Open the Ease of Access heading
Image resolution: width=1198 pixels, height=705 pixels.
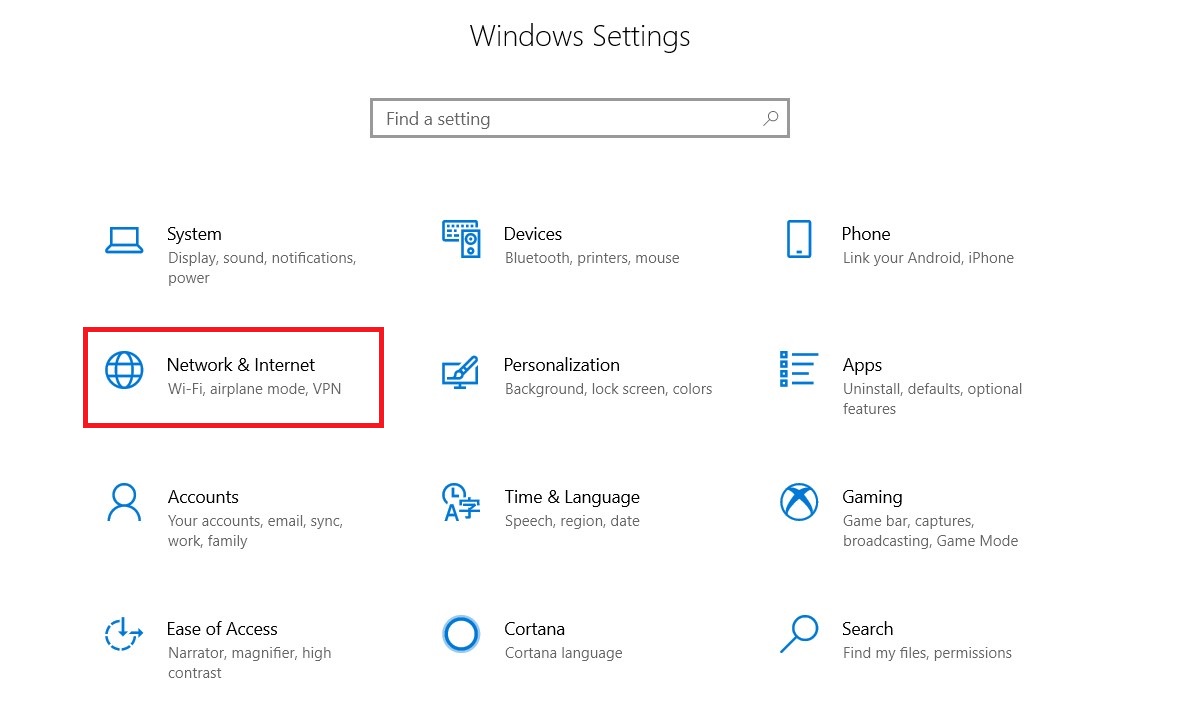(222, 629)
